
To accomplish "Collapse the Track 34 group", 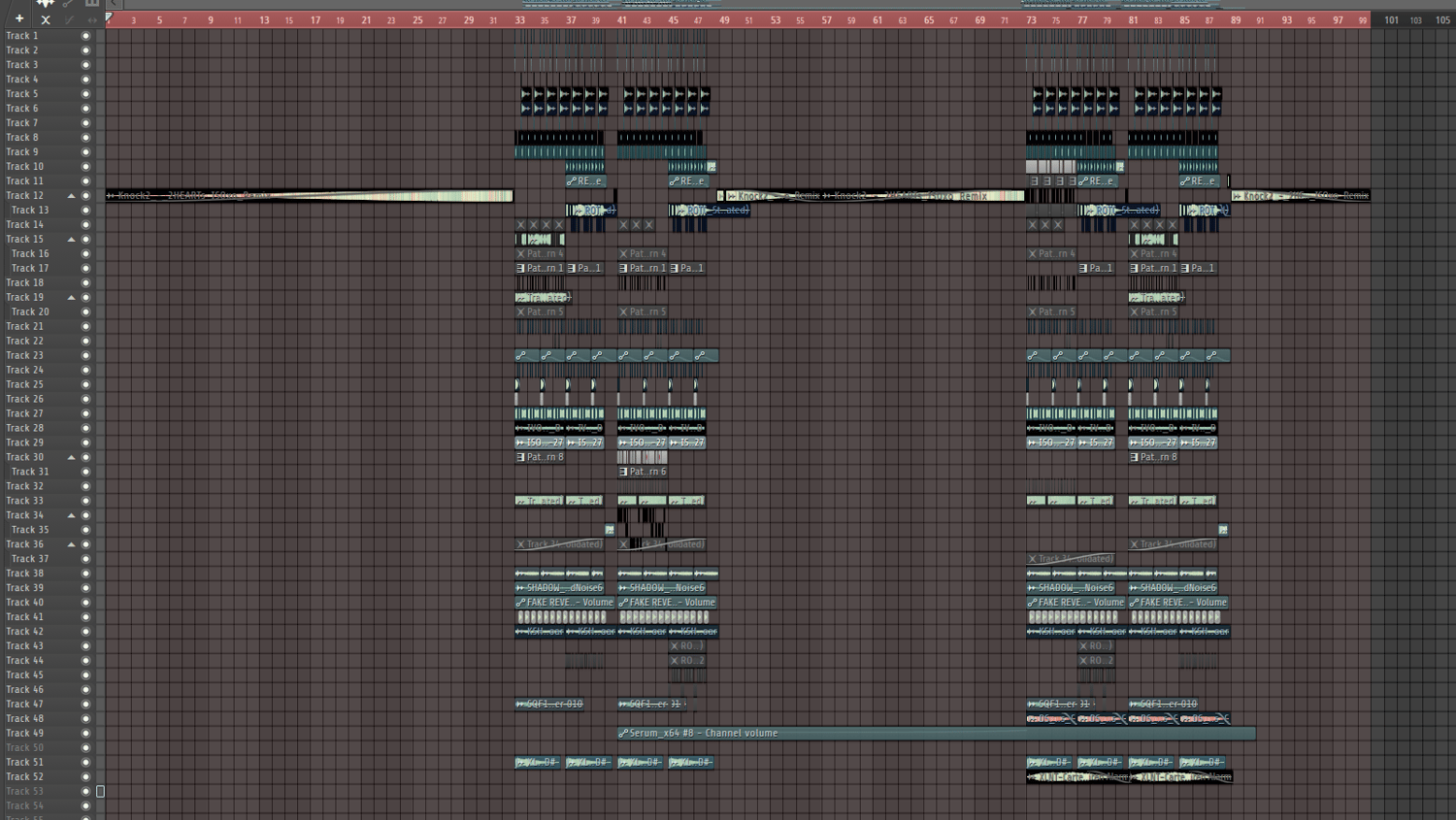I will pos(71,515).
